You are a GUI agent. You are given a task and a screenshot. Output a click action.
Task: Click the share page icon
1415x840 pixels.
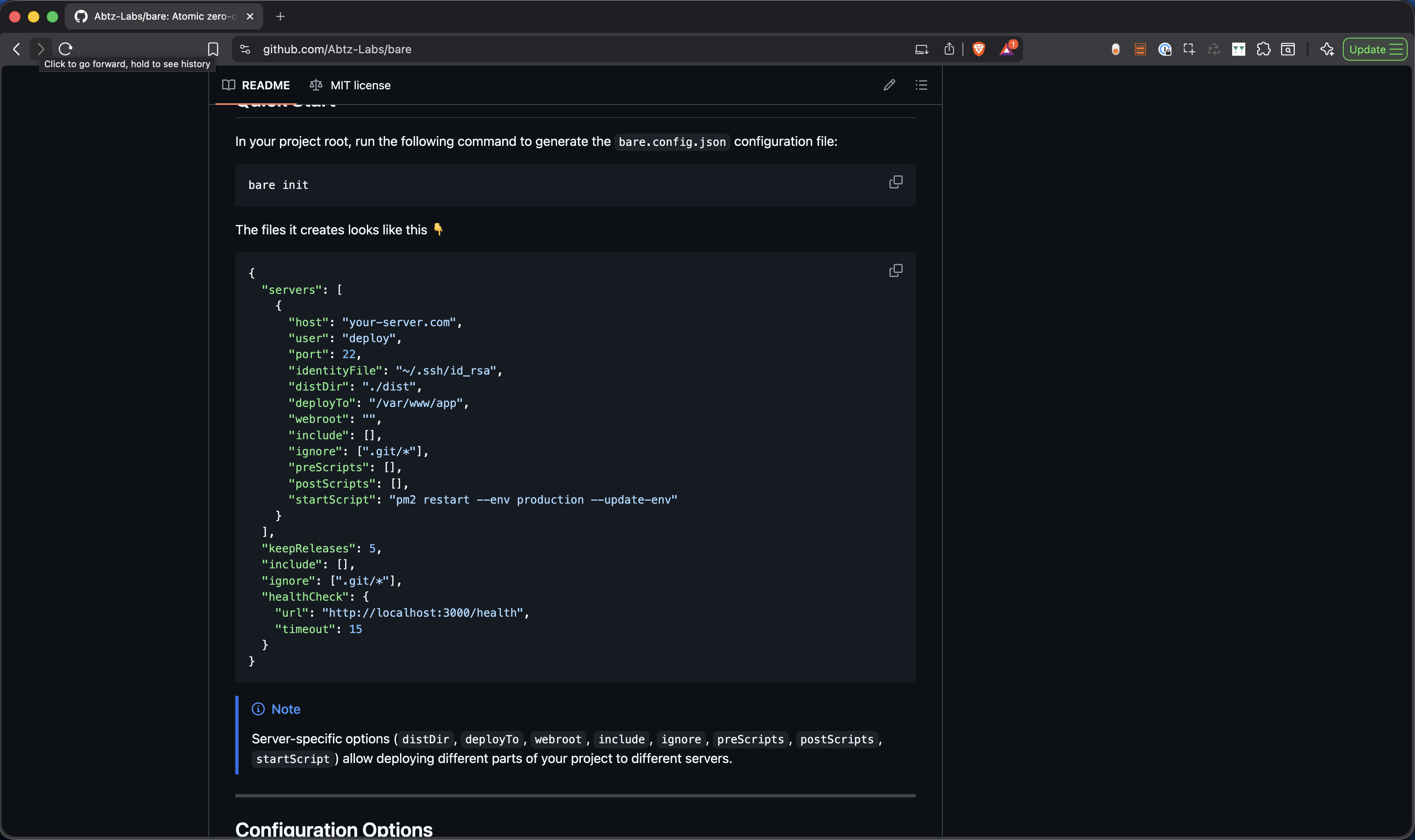[949, 49]
